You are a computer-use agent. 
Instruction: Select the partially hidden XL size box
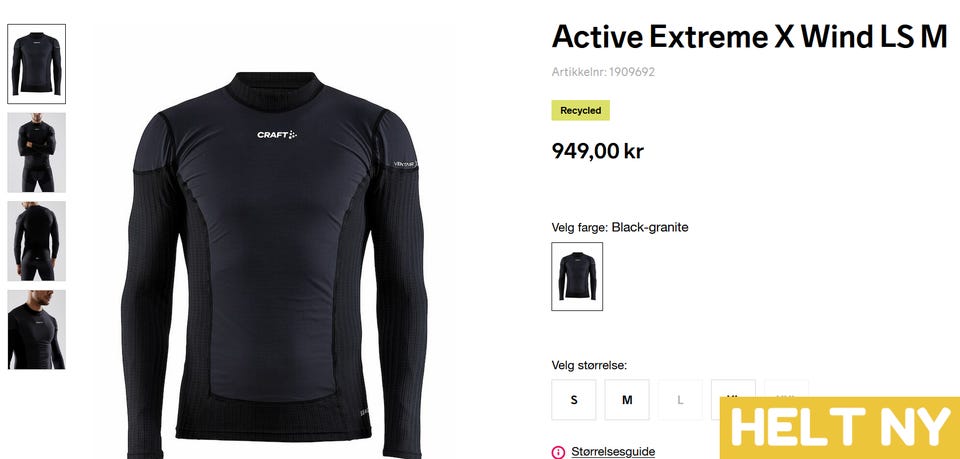pyautogui.click(x=733, y=388)
